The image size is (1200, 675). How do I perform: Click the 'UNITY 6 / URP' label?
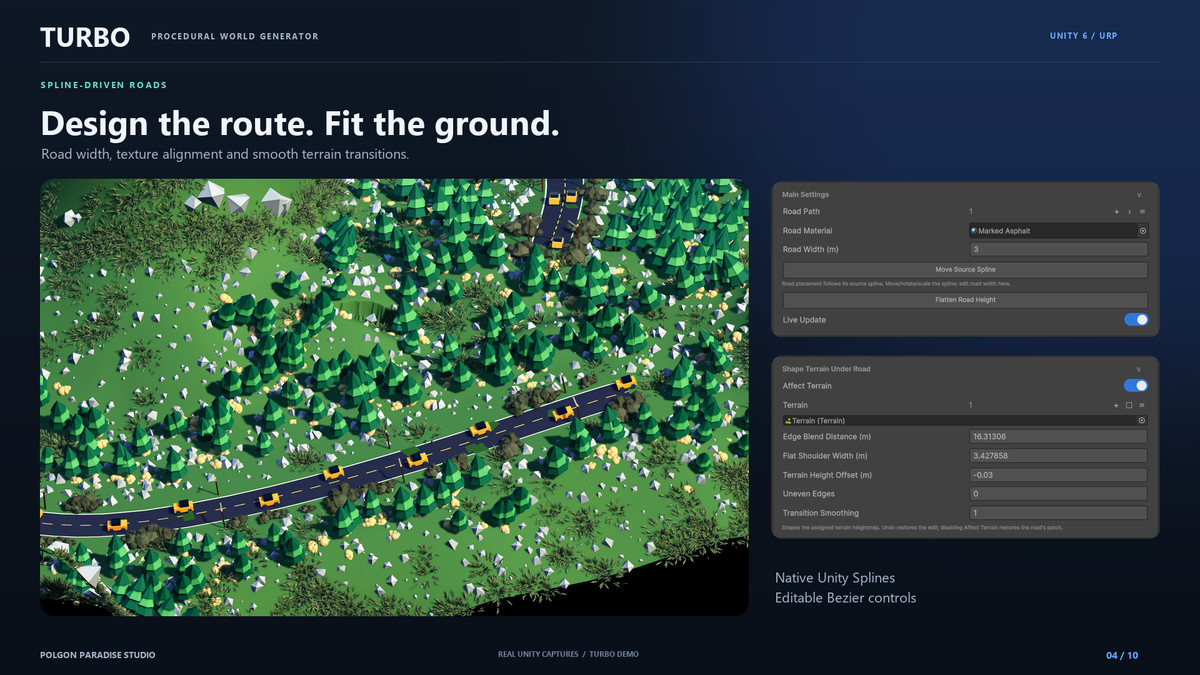tap(1083, 36)
